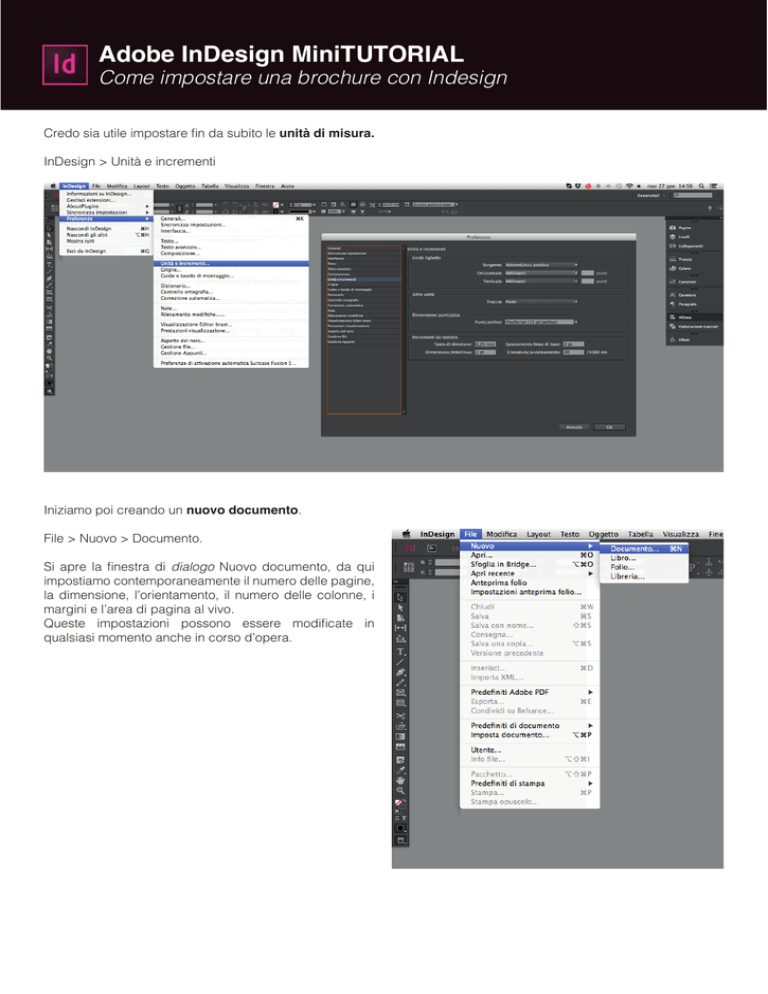768x994 pixels.
Task: Click the Tasti di direzione value field
Action: [x=485, y=344]
